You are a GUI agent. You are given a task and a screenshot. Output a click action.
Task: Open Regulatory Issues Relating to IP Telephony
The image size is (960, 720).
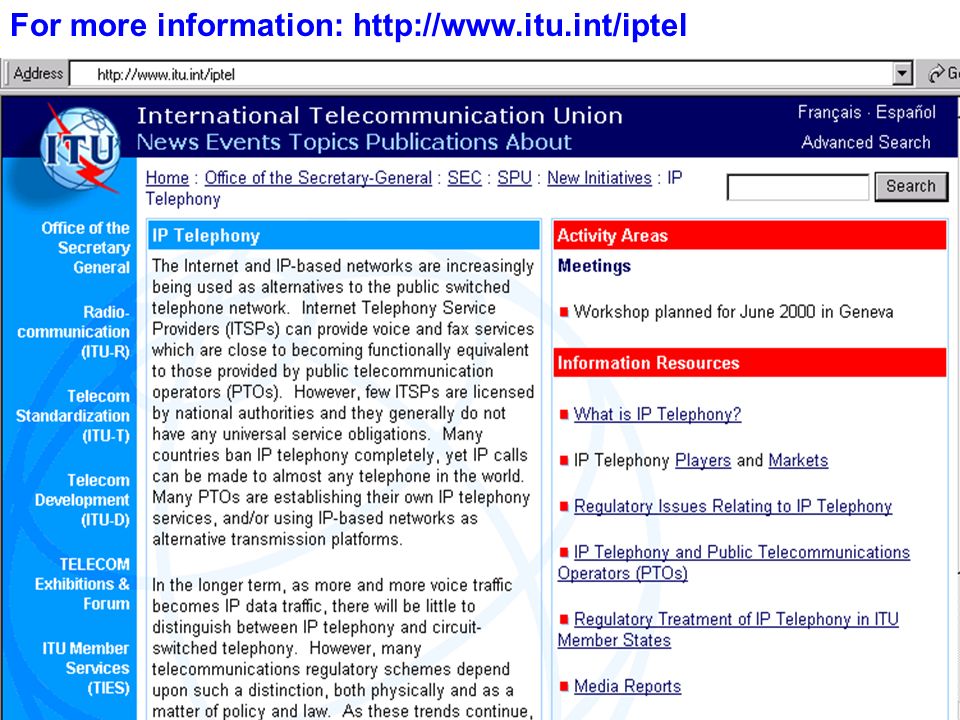[733, 506]
